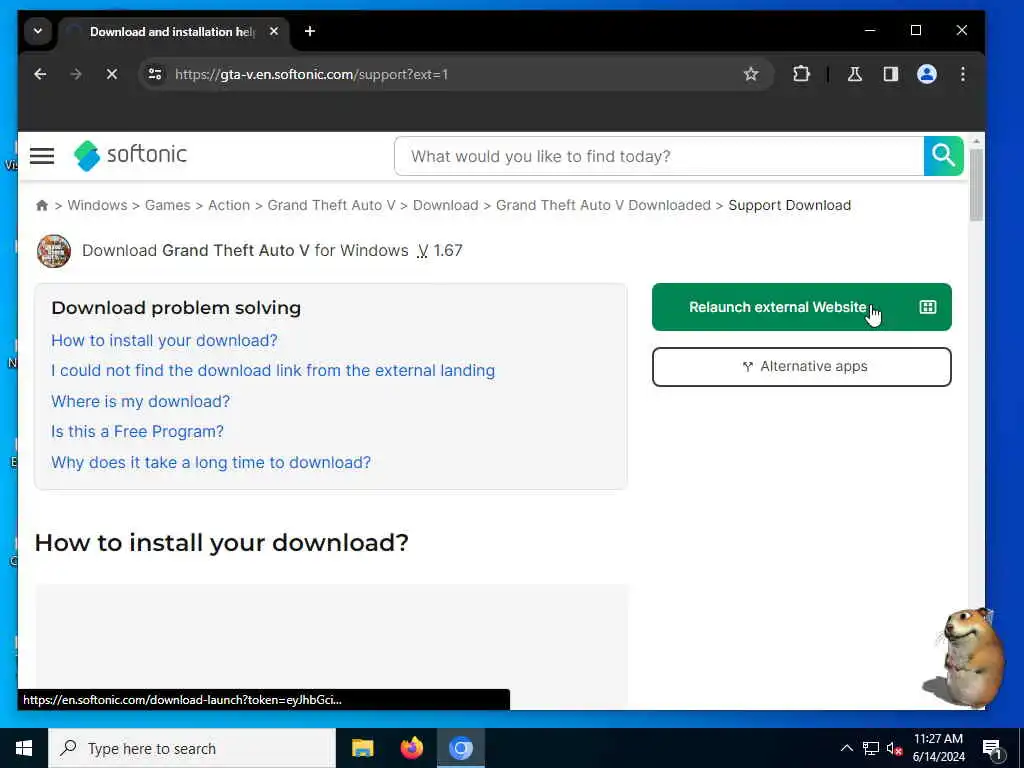Open site information icon in address bar
The width and height of the screenshot is (1024, 768).
coord(155,74)
